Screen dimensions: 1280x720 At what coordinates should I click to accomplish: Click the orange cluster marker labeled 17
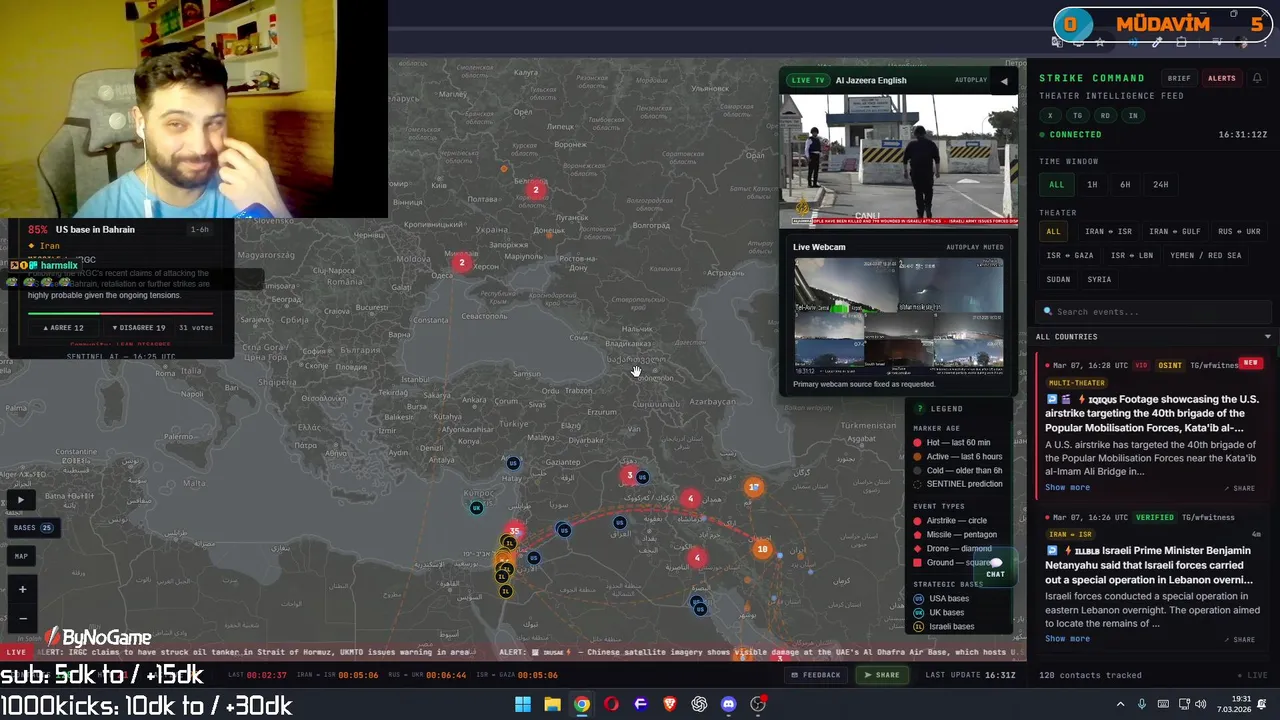point(753,487)
